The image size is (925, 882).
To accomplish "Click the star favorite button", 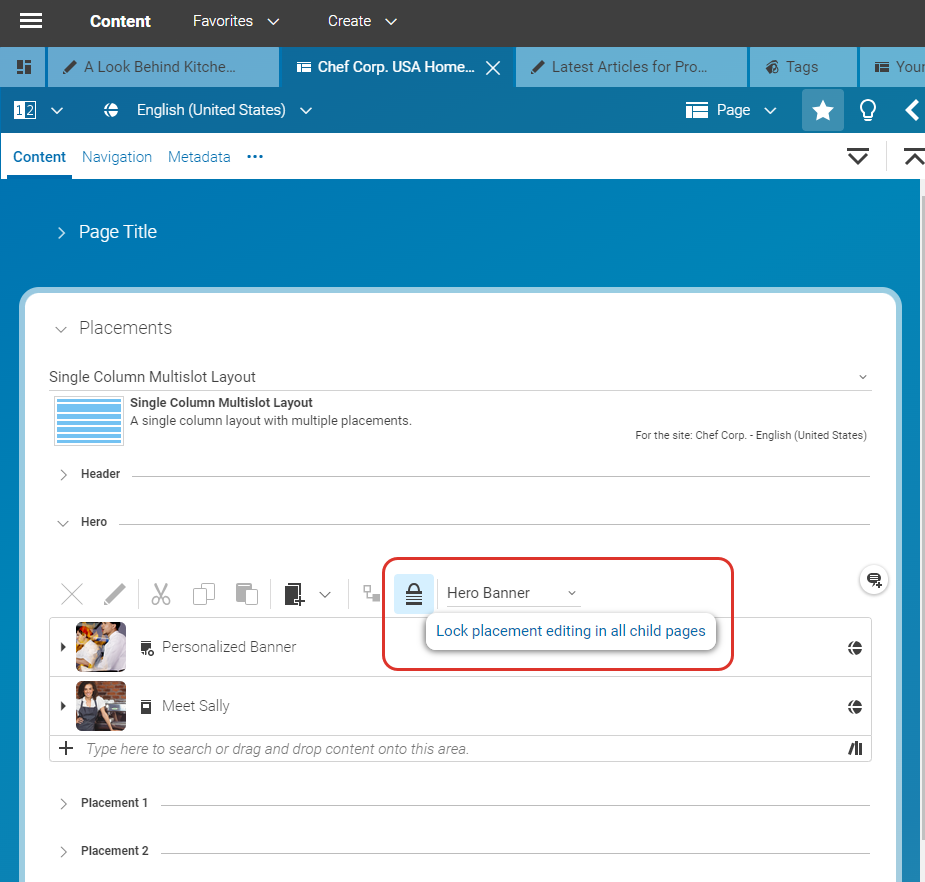I will (x=822, y=110).
